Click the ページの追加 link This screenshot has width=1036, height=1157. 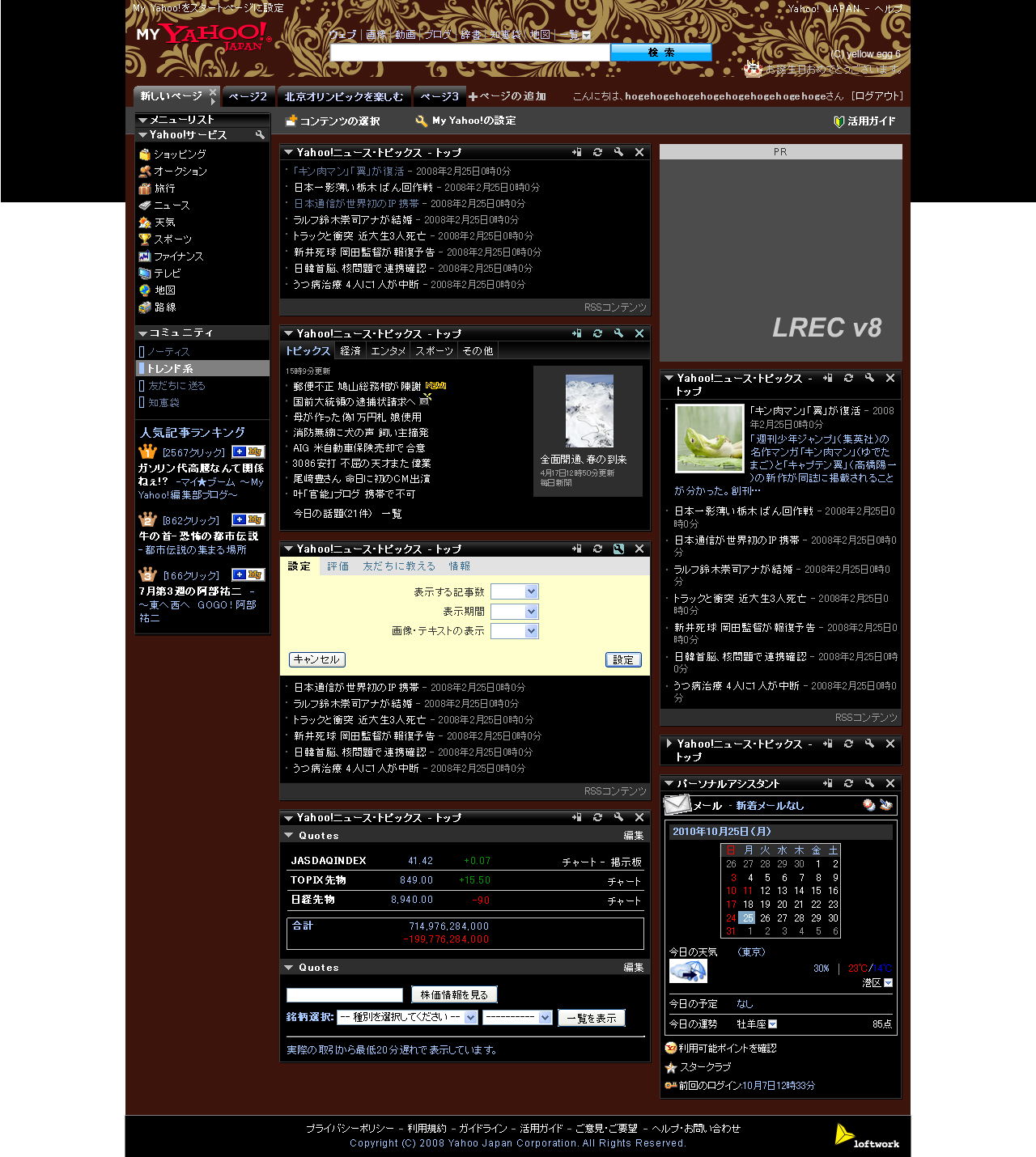point(507,96)
